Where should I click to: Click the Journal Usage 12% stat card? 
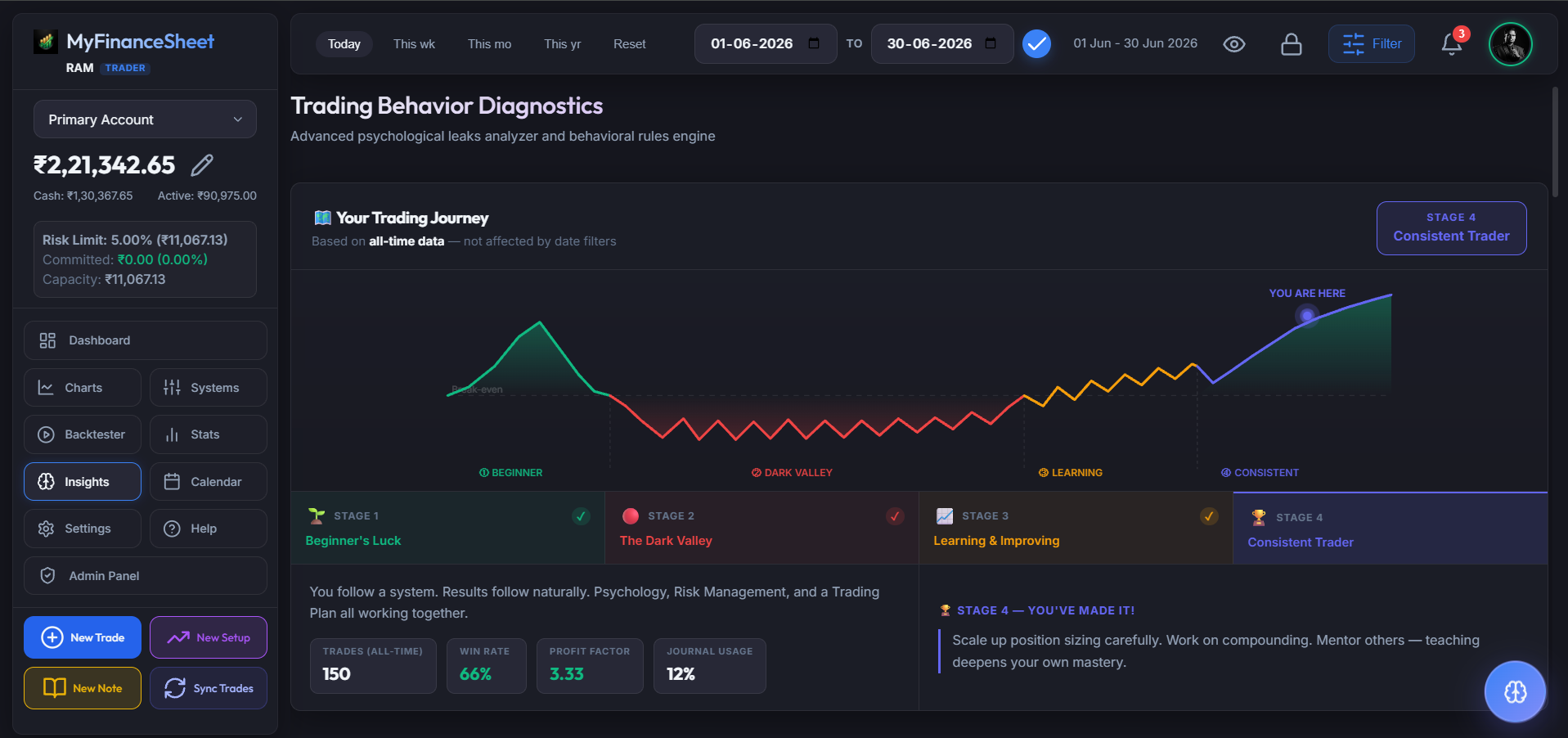coord(710,666)
